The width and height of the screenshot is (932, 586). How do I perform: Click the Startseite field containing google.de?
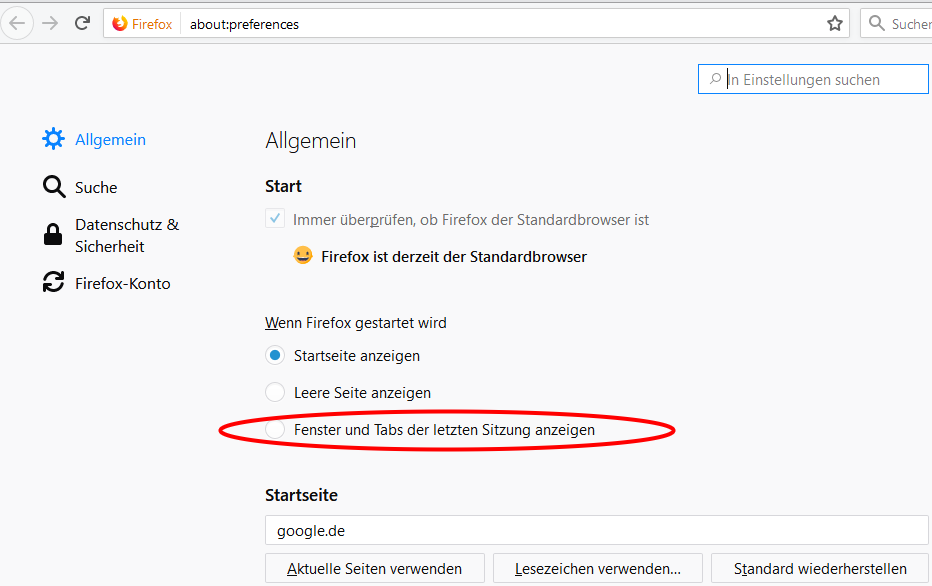tap(596, 530)
